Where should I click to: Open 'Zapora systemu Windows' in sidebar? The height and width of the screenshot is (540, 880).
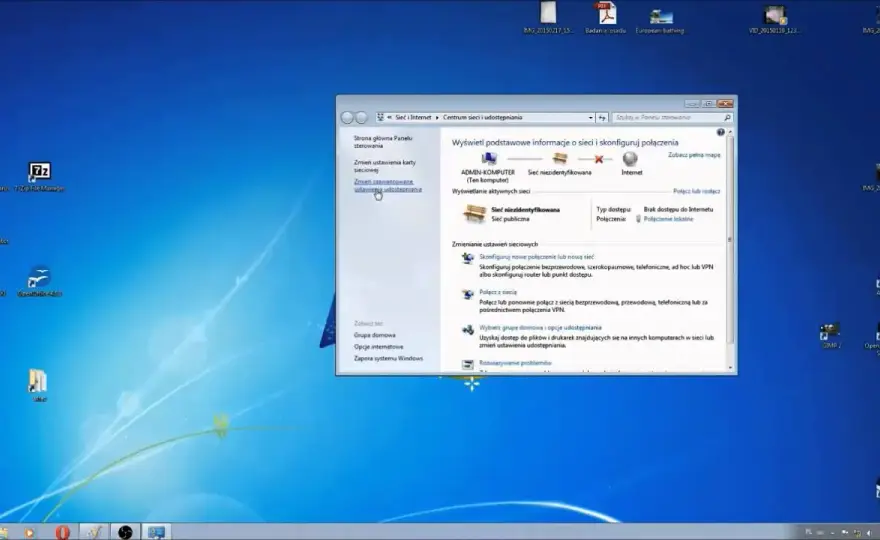pyautogui.click(x=388, y=358)
